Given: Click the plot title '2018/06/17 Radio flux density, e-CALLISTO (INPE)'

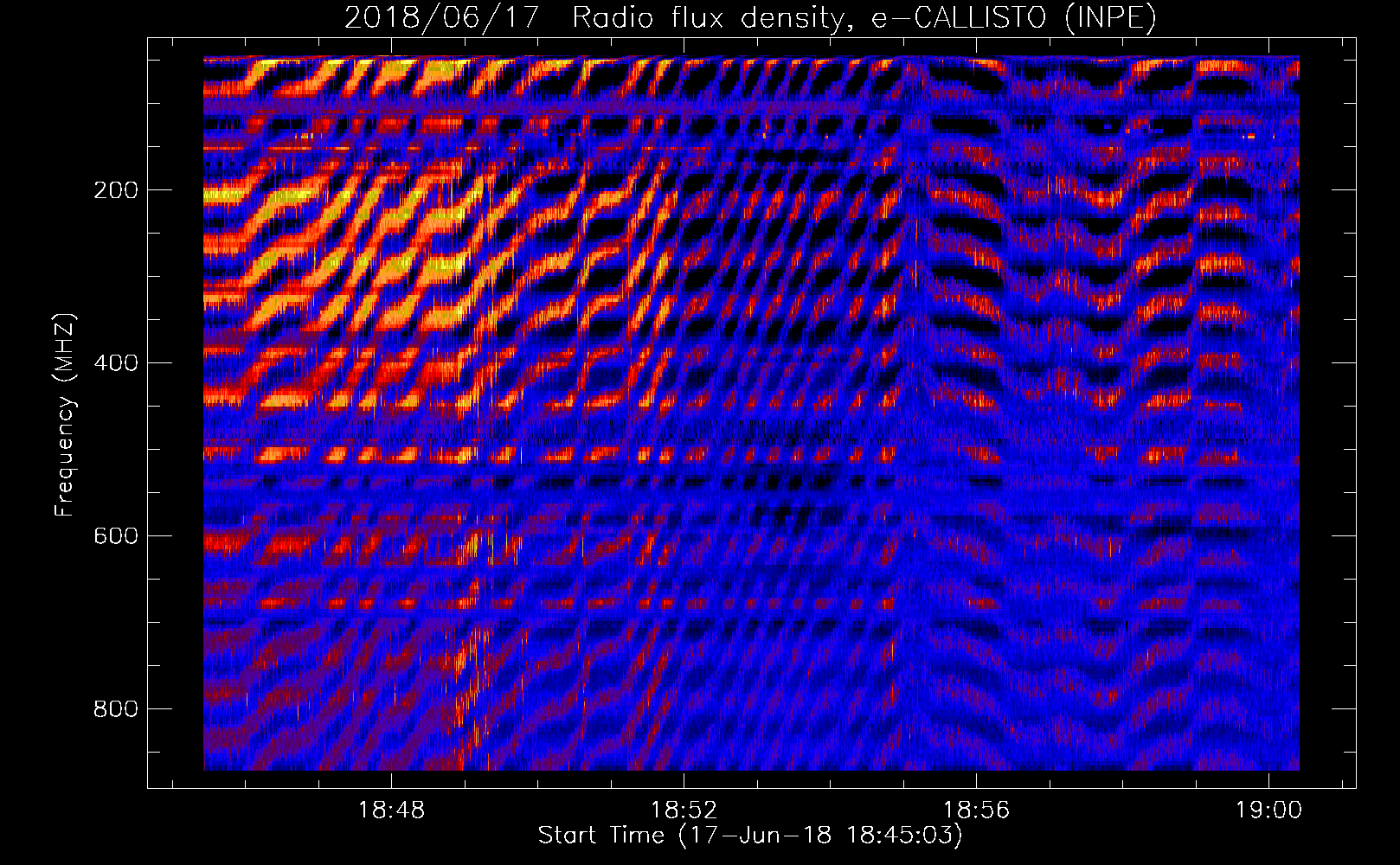Looking at the screenshot, I should pyautogui.click(x=750, y=17).
